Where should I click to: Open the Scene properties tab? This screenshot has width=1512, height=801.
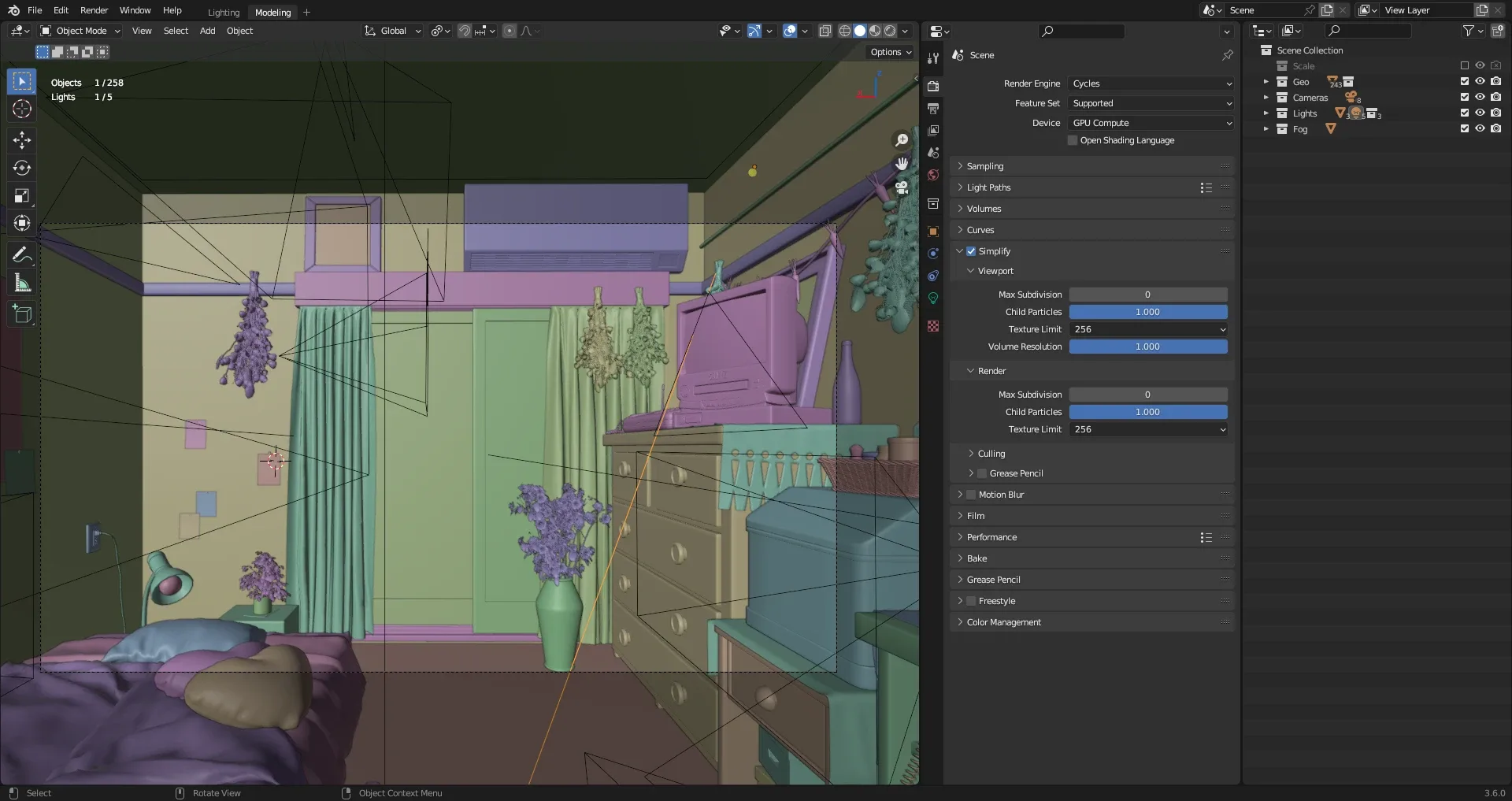933,153
